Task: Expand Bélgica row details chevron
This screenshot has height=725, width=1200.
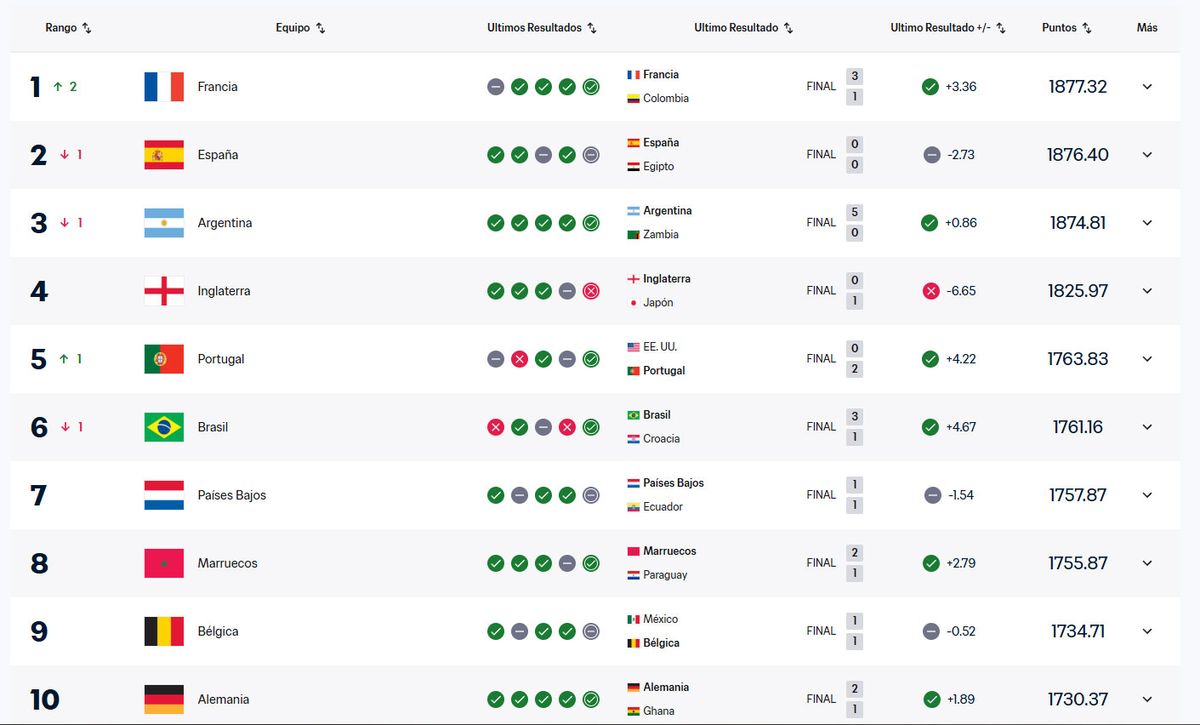Action: 1147,631
